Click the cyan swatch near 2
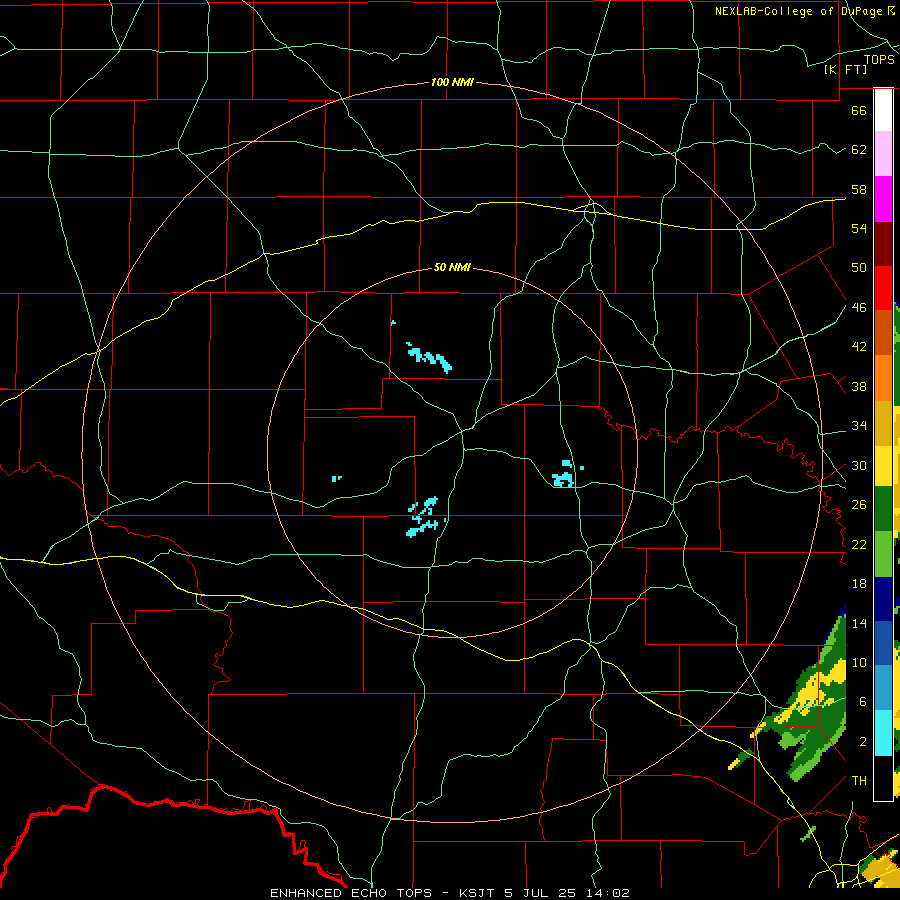The image size is (900, 900). 883,733
